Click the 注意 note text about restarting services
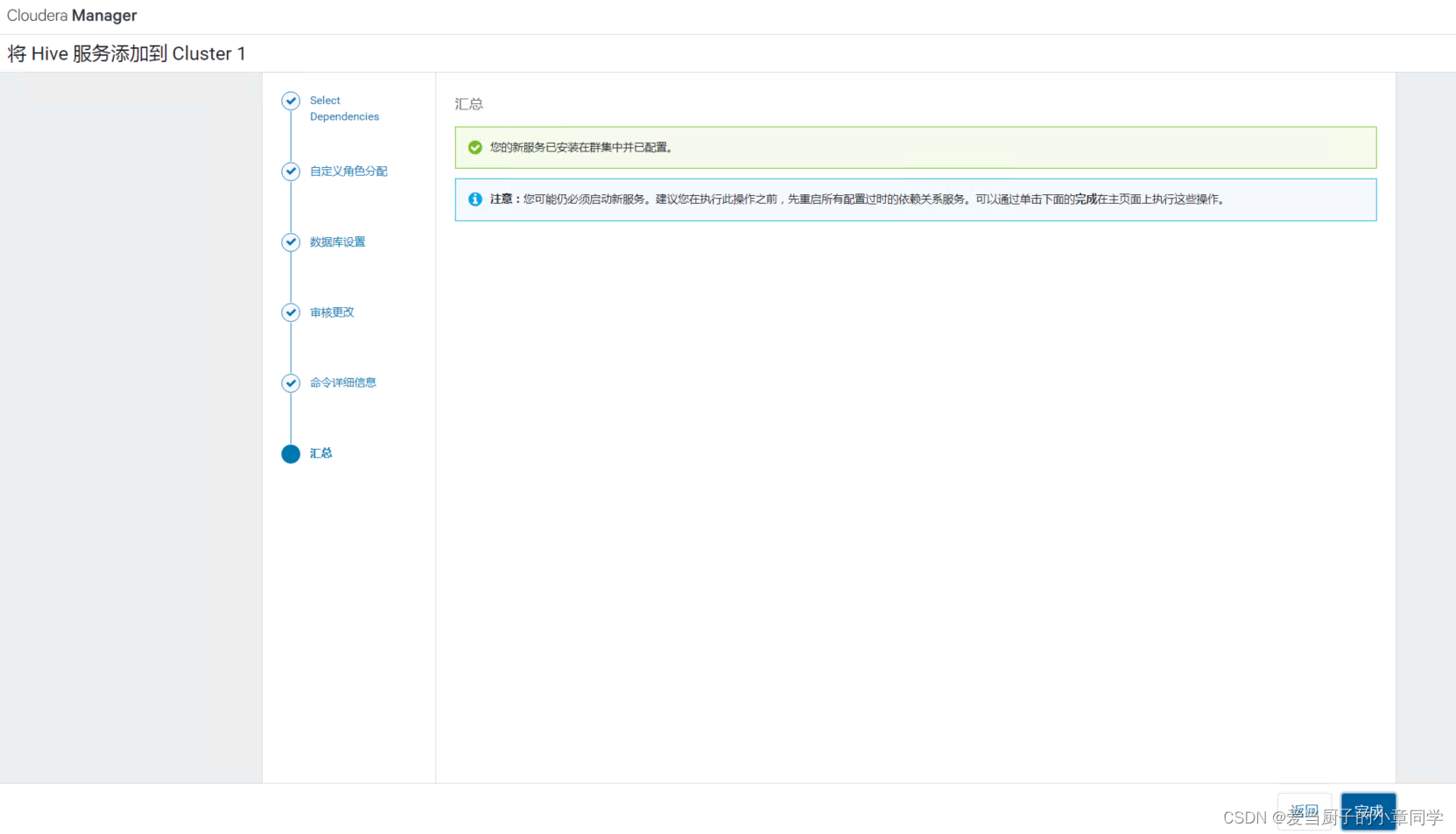This screenshot has width=1456, height=834. pos(857,200)
